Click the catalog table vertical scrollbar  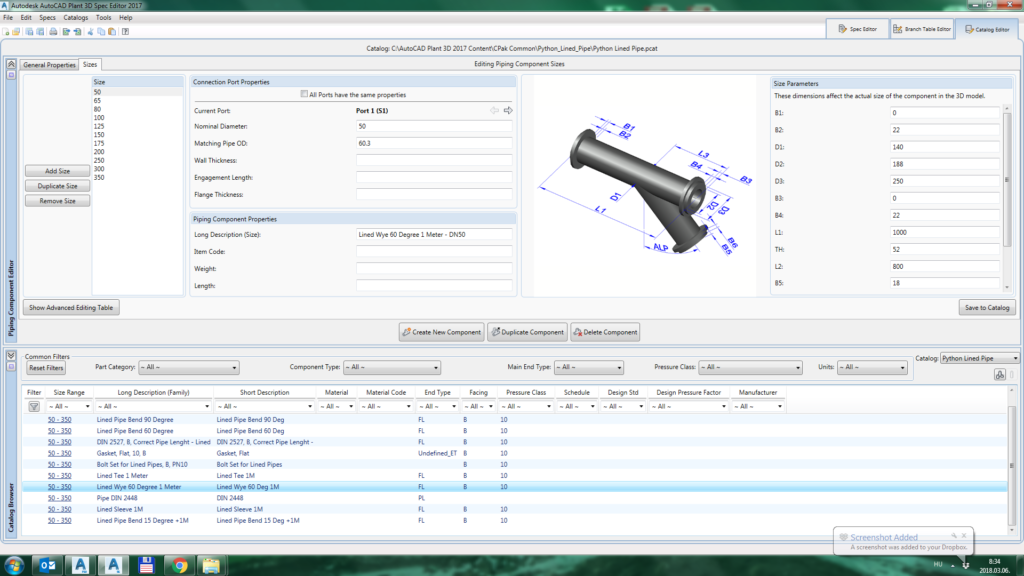pyautogui.click(x=1012, y=464)
